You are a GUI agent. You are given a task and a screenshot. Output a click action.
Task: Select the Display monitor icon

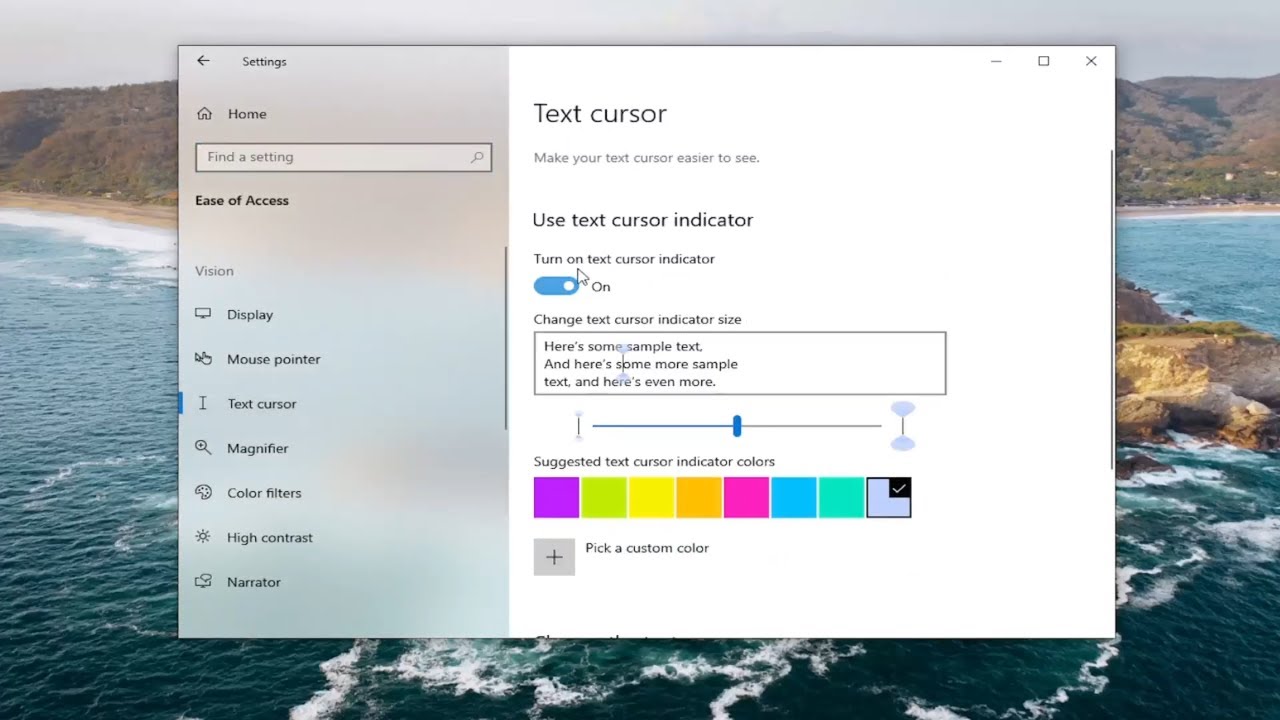(x=203, y=314)
